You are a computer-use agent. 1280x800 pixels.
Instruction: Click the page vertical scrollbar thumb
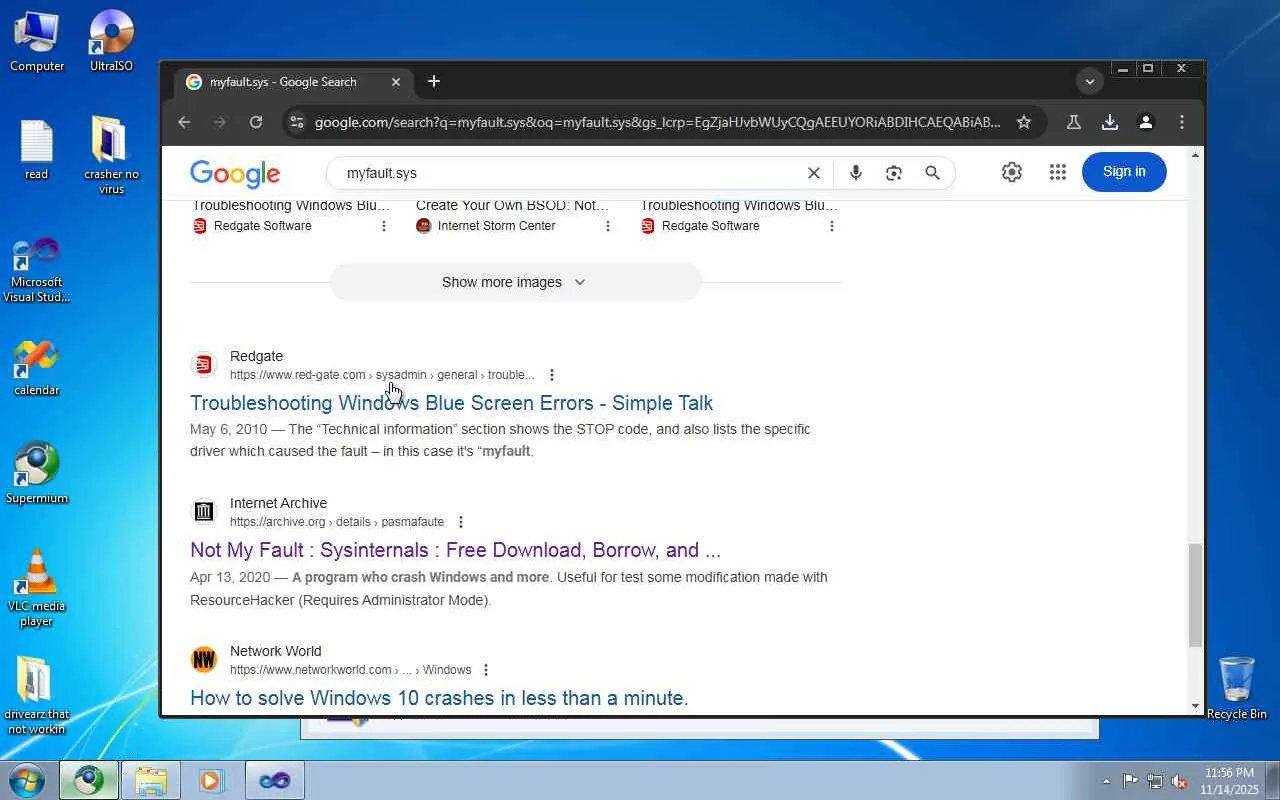tap(1195, 595)
